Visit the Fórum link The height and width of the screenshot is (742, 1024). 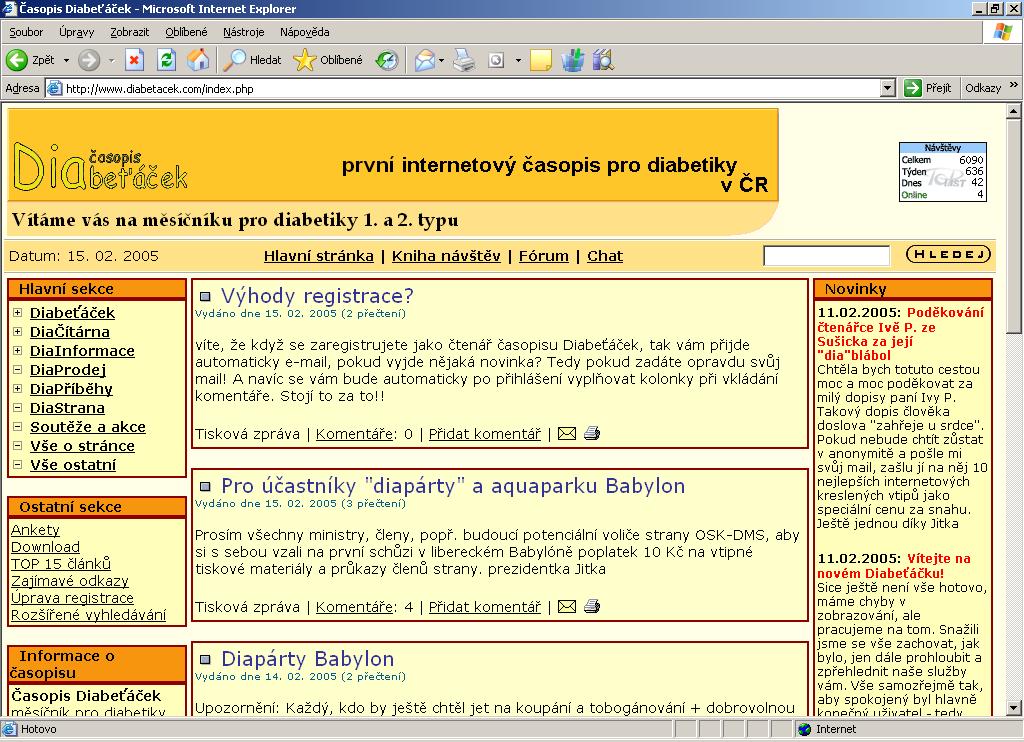[543, 256]
